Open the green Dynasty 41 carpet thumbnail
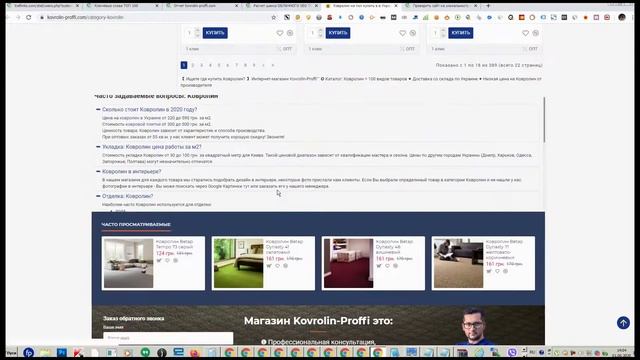The width and height of the screenshot is (640, 360). pyautogui.click(x=238, y=263)
